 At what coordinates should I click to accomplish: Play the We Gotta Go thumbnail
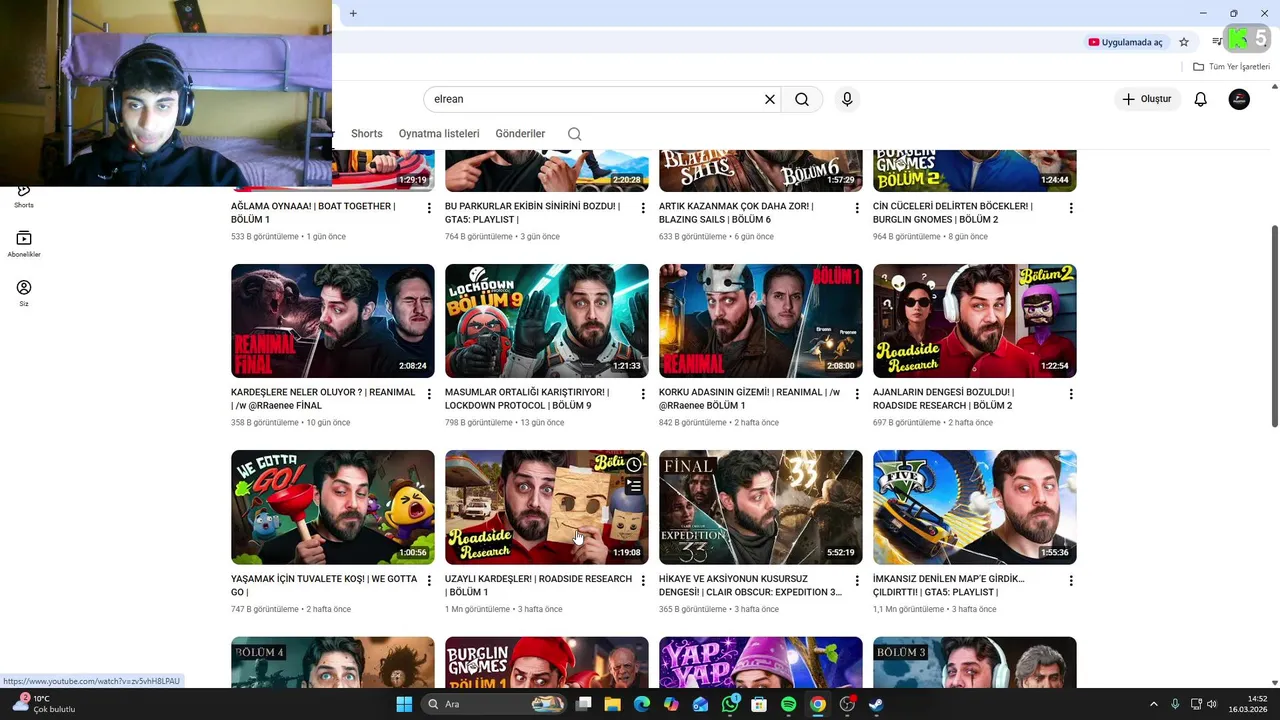pyautogui.click(x=333, y=507)
